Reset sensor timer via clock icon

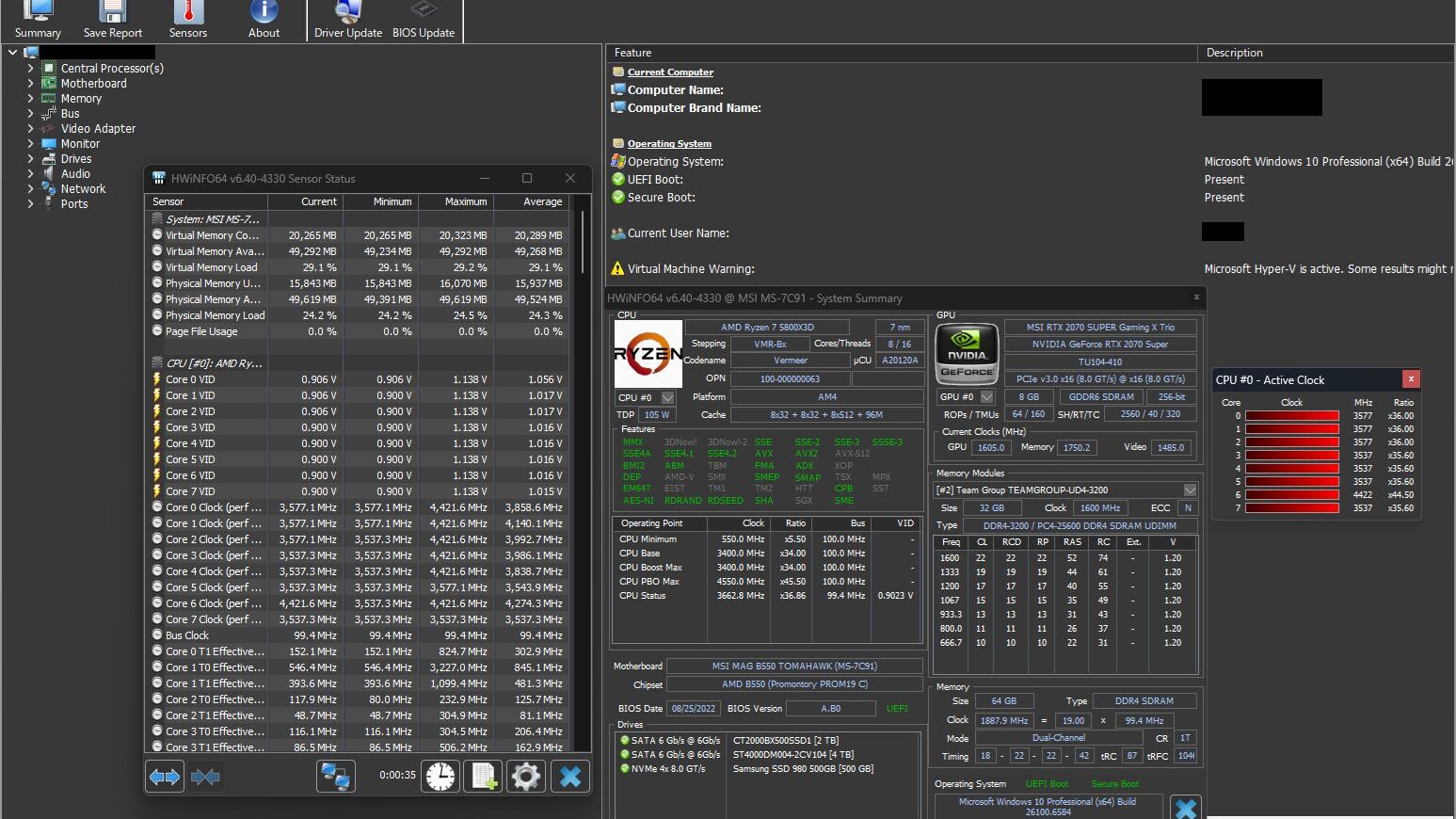tap(440, 777)
